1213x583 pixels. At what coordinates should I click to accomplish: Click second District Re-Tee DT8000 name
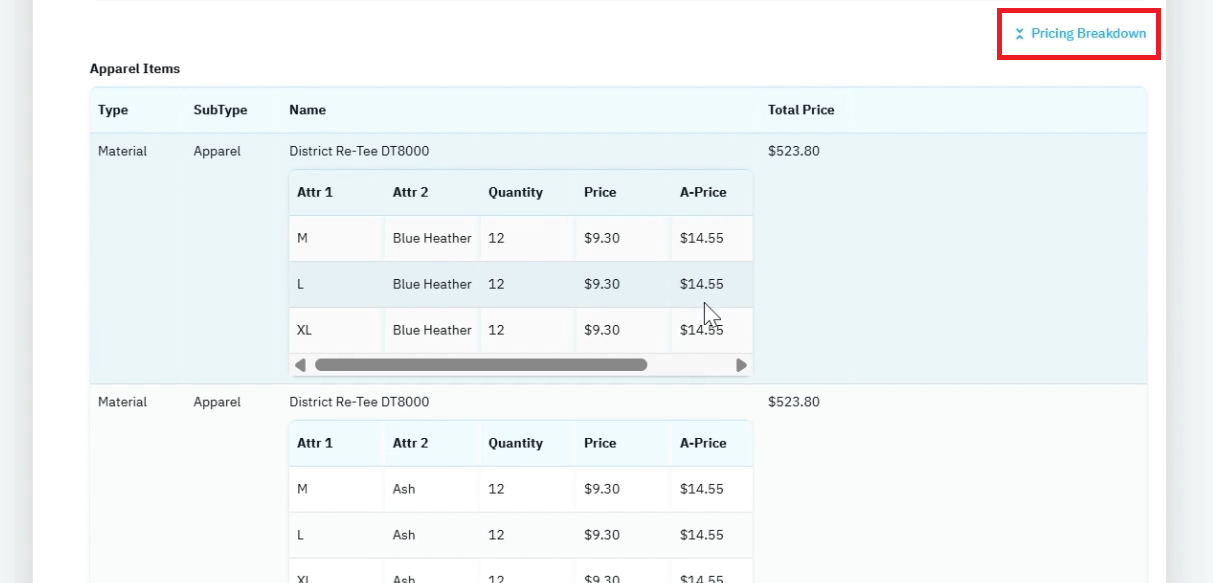(x=359, y=402)
